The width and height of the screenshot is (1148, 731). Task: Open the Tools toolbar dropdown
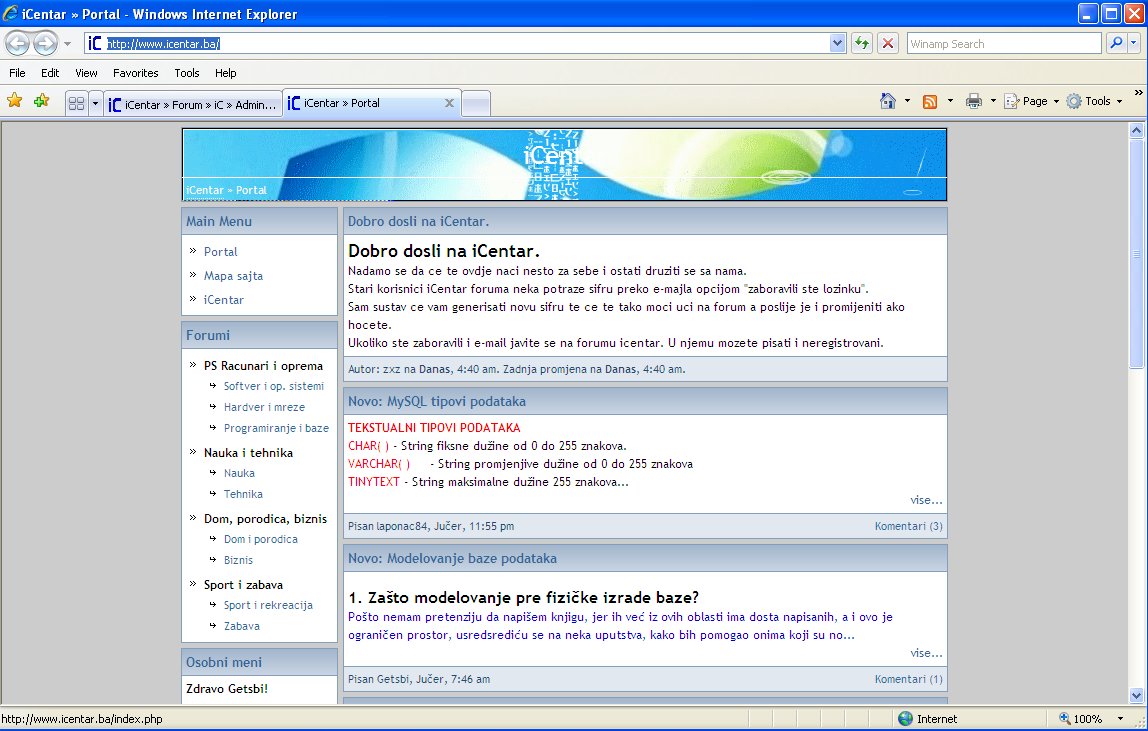click(x=1095, y=101)
